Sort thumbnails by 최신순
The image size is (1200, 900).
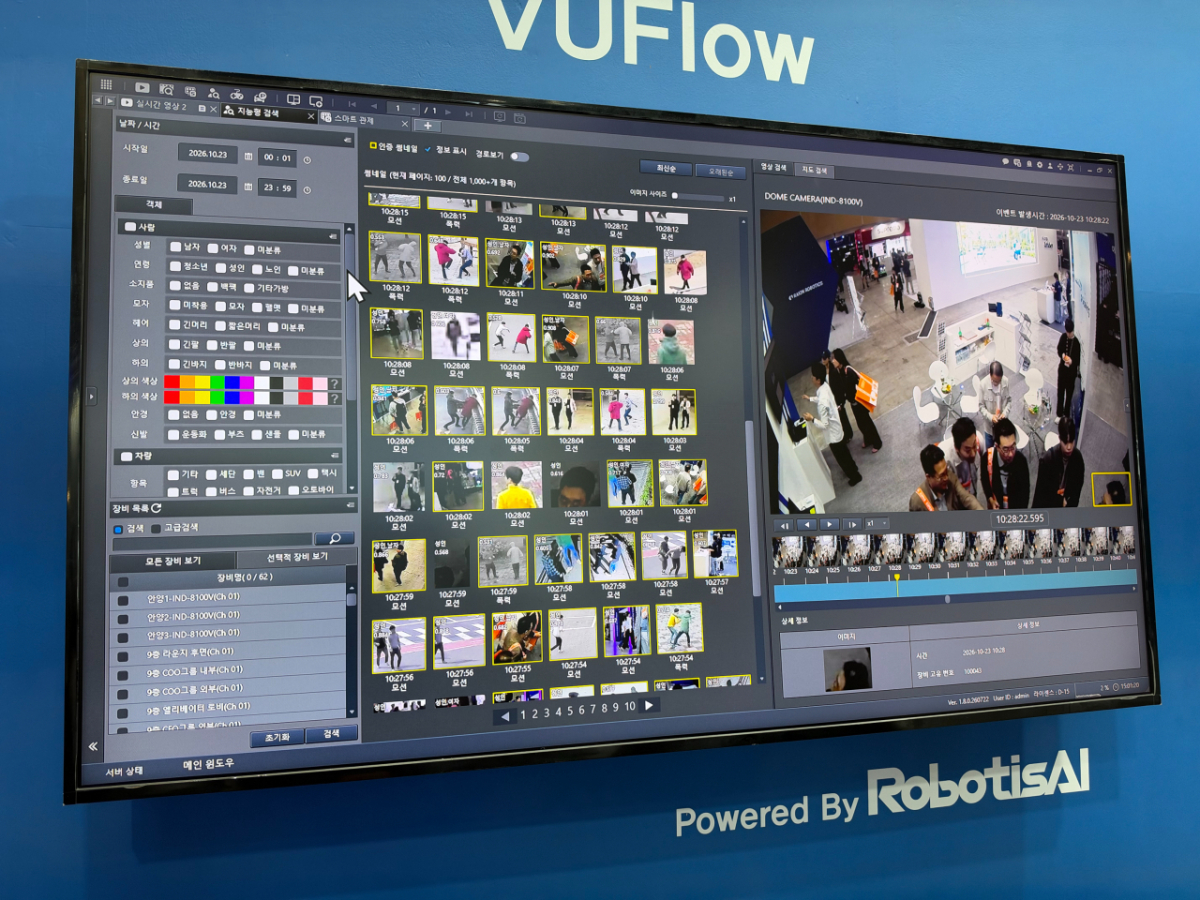coord(665,168)
